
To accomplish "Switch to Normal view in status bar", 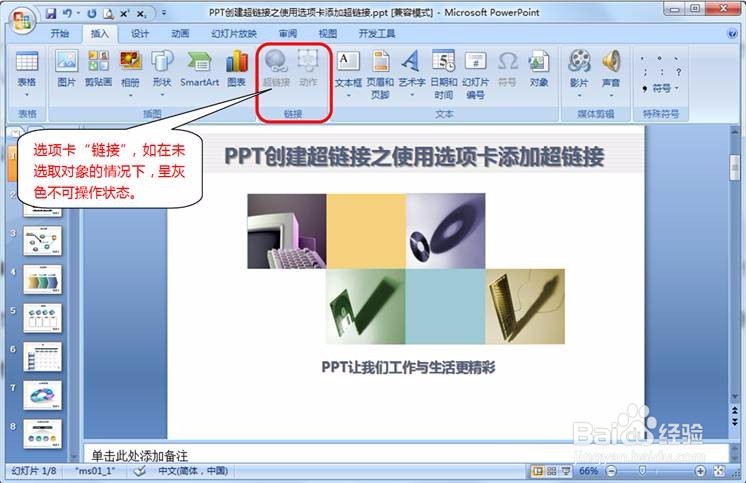I will click(x=538, y=471).
